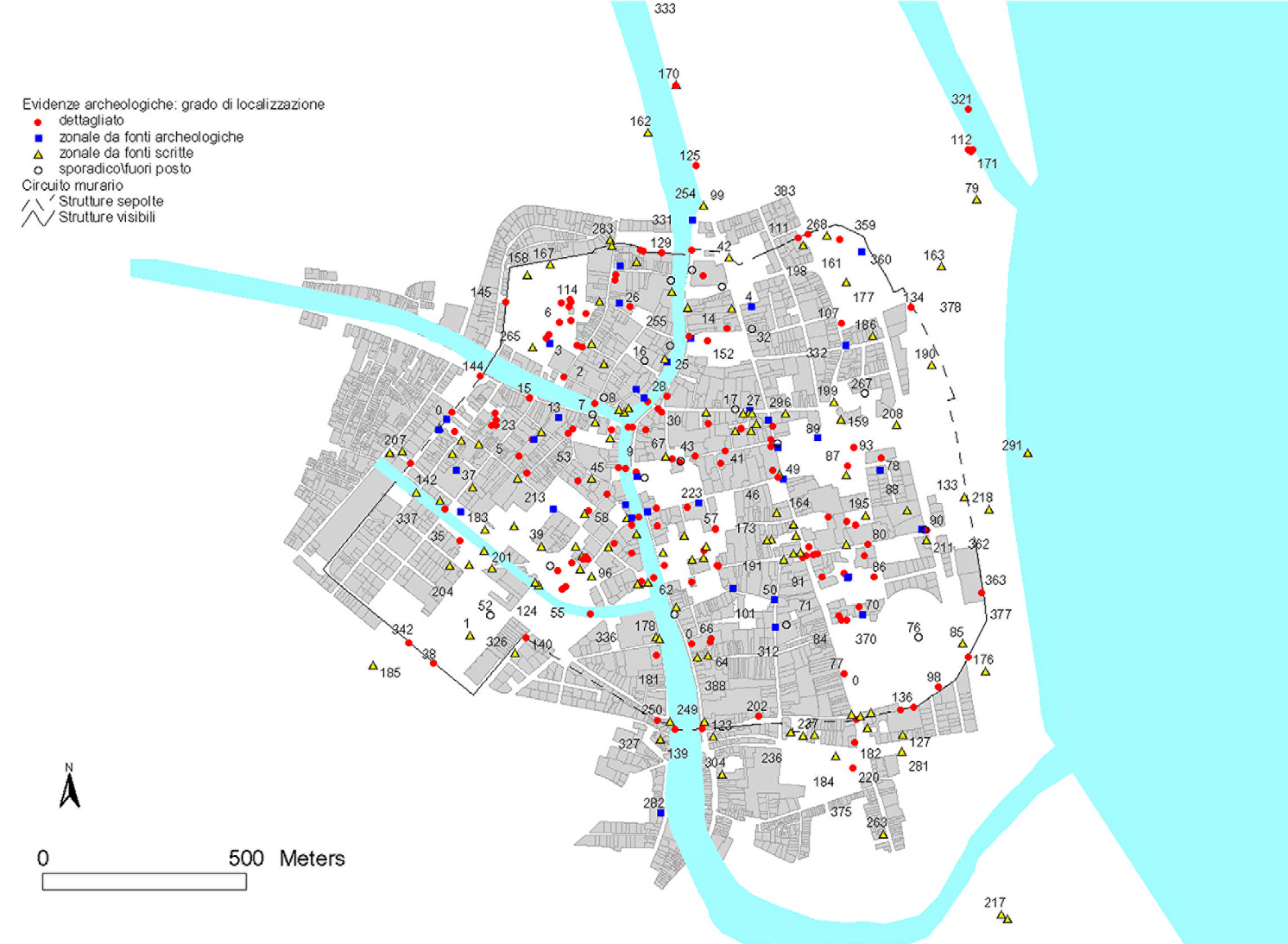1288x944 pixels.
Task: Click the blue square legend symbol
Action: (x=39, y=138)
